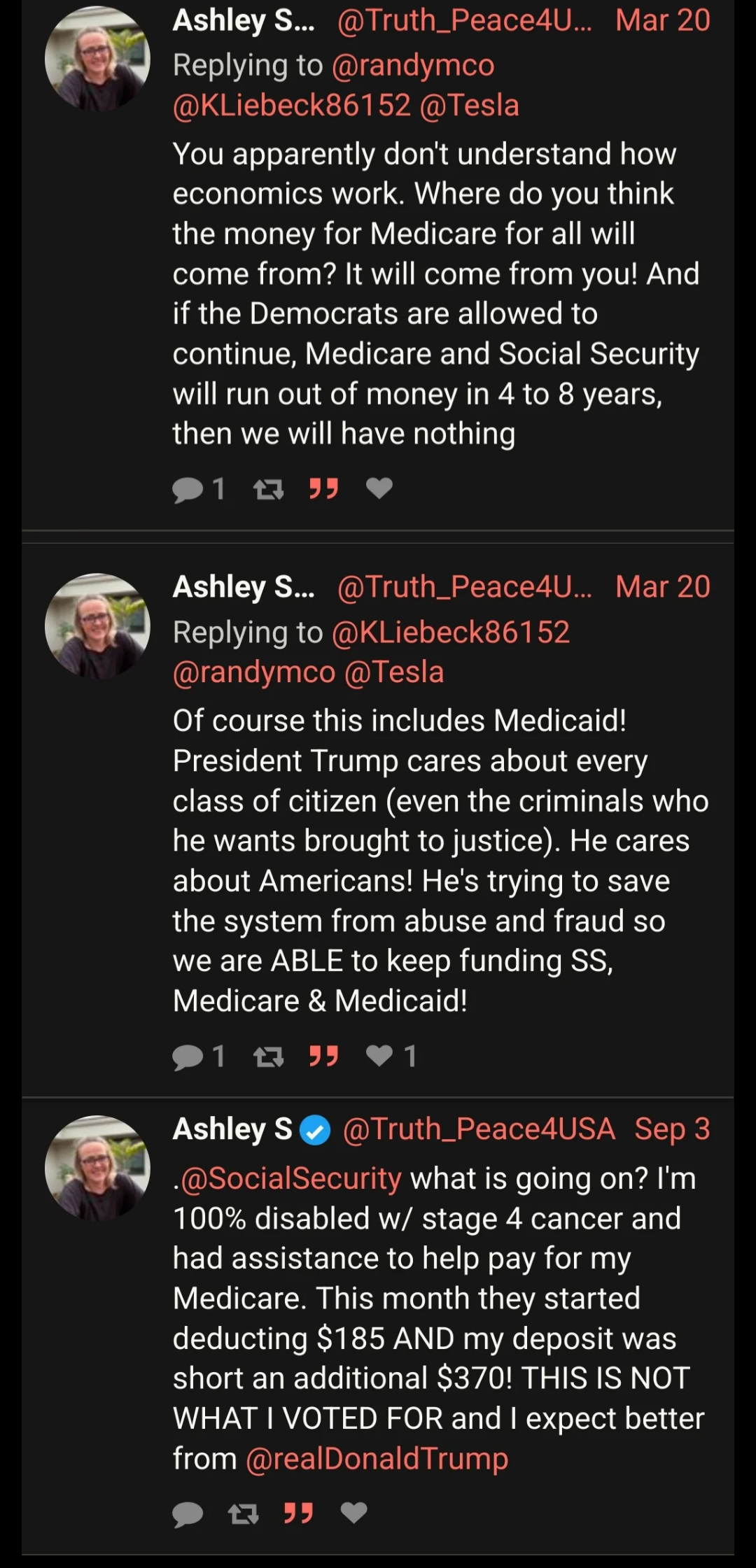This screenshot has height=1568, width=756.
Task: Like the Sep 3 tweet
Action: [x=354, y=1513]
